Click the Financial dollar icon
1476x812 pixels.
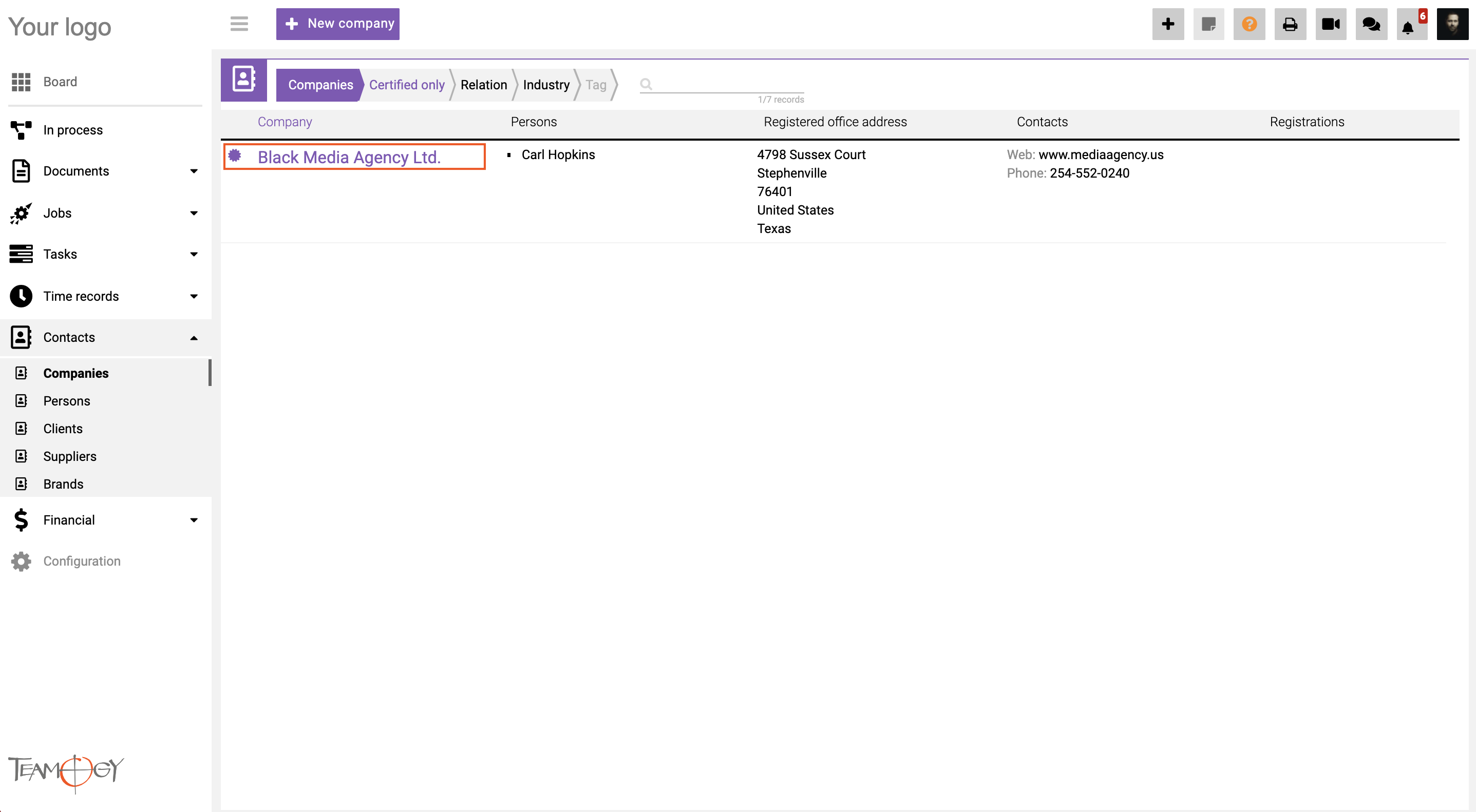(x=21, y=520)
